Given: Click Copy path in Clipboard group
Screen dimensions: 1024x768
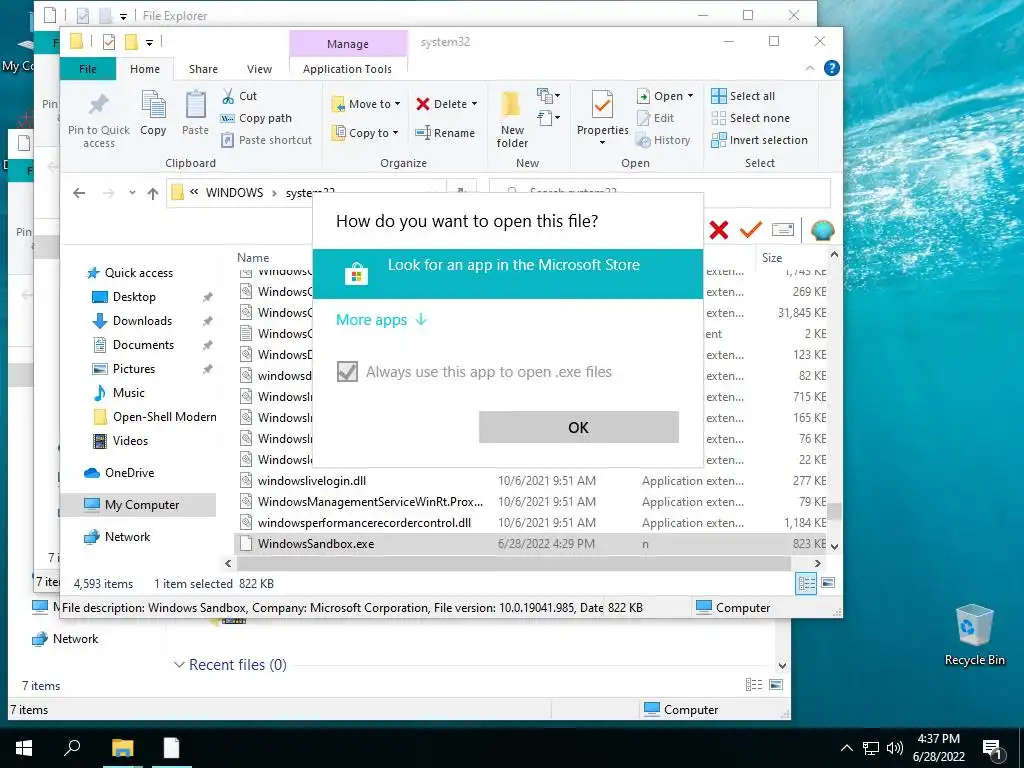Looking at the screenshot, I should pyautogui.click(x=257, y=118).
